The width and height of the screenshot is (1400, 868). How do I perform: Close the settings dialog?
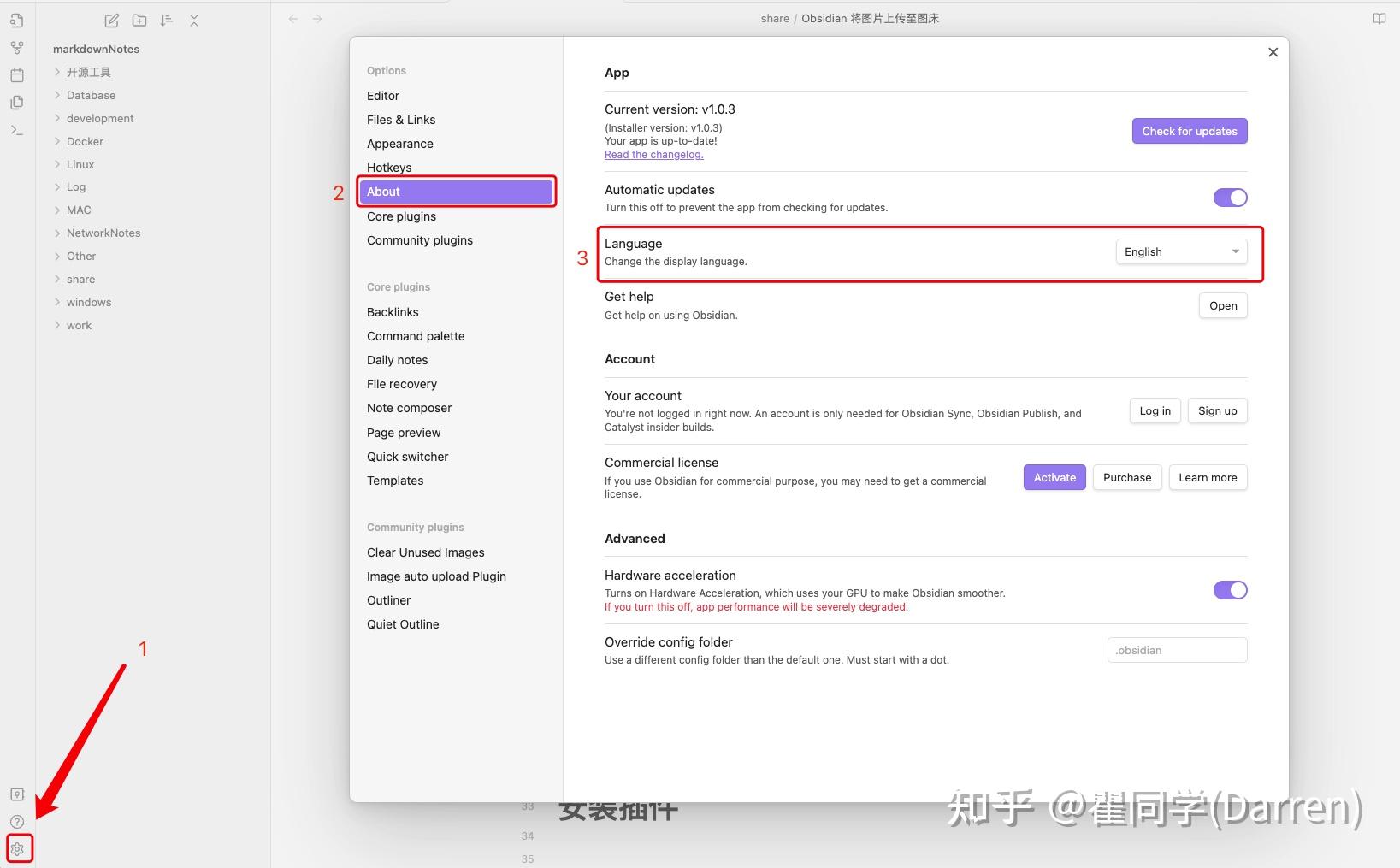[x=1273, y=52]
